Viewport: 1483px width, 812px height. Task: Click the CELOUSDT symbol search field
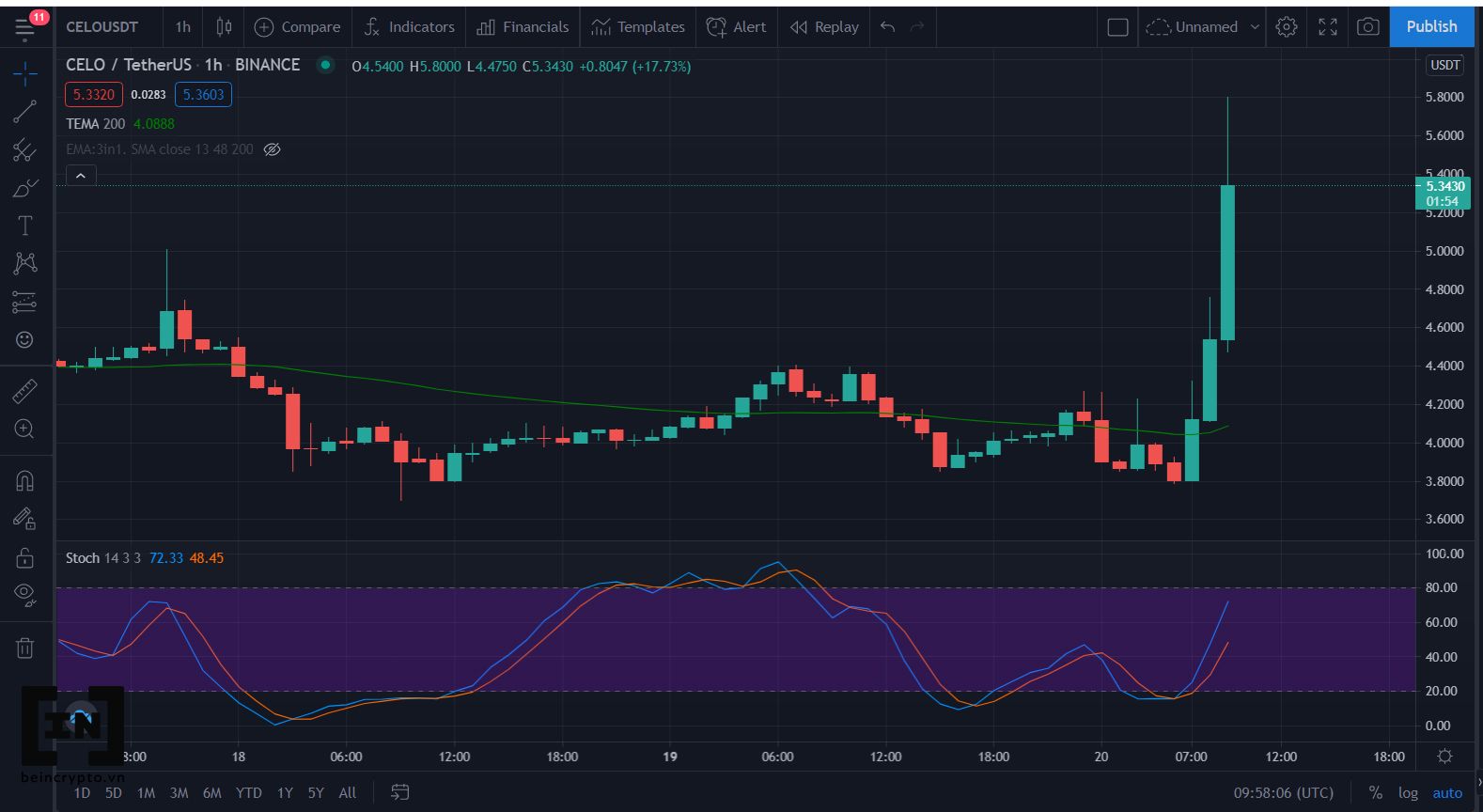(102, 27)
